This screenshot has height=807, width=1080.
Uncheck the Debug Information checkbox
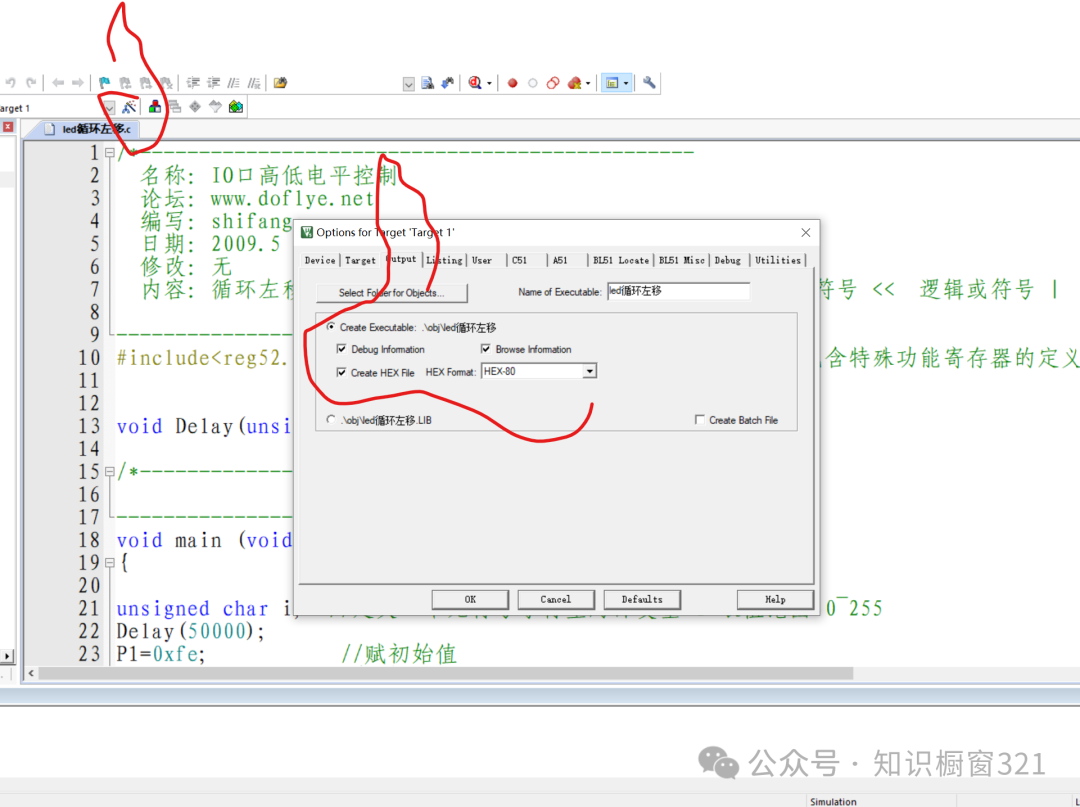pos(342,348)
